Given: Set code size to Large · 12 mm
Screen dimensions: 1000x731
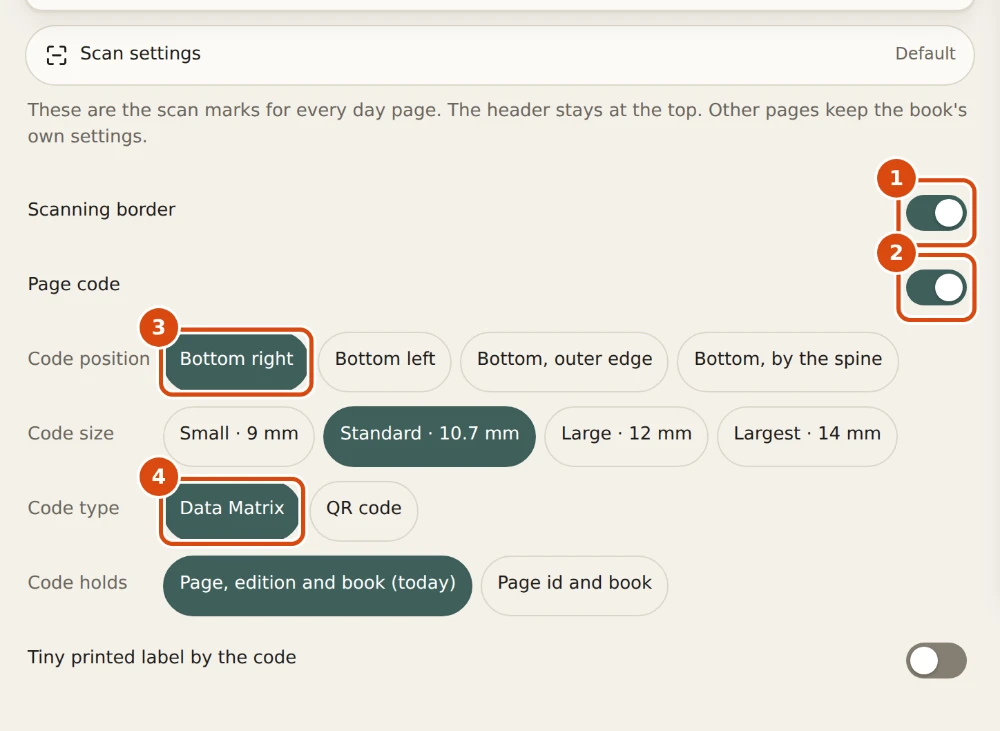Looking at the screenshot, I should point(626,436).
